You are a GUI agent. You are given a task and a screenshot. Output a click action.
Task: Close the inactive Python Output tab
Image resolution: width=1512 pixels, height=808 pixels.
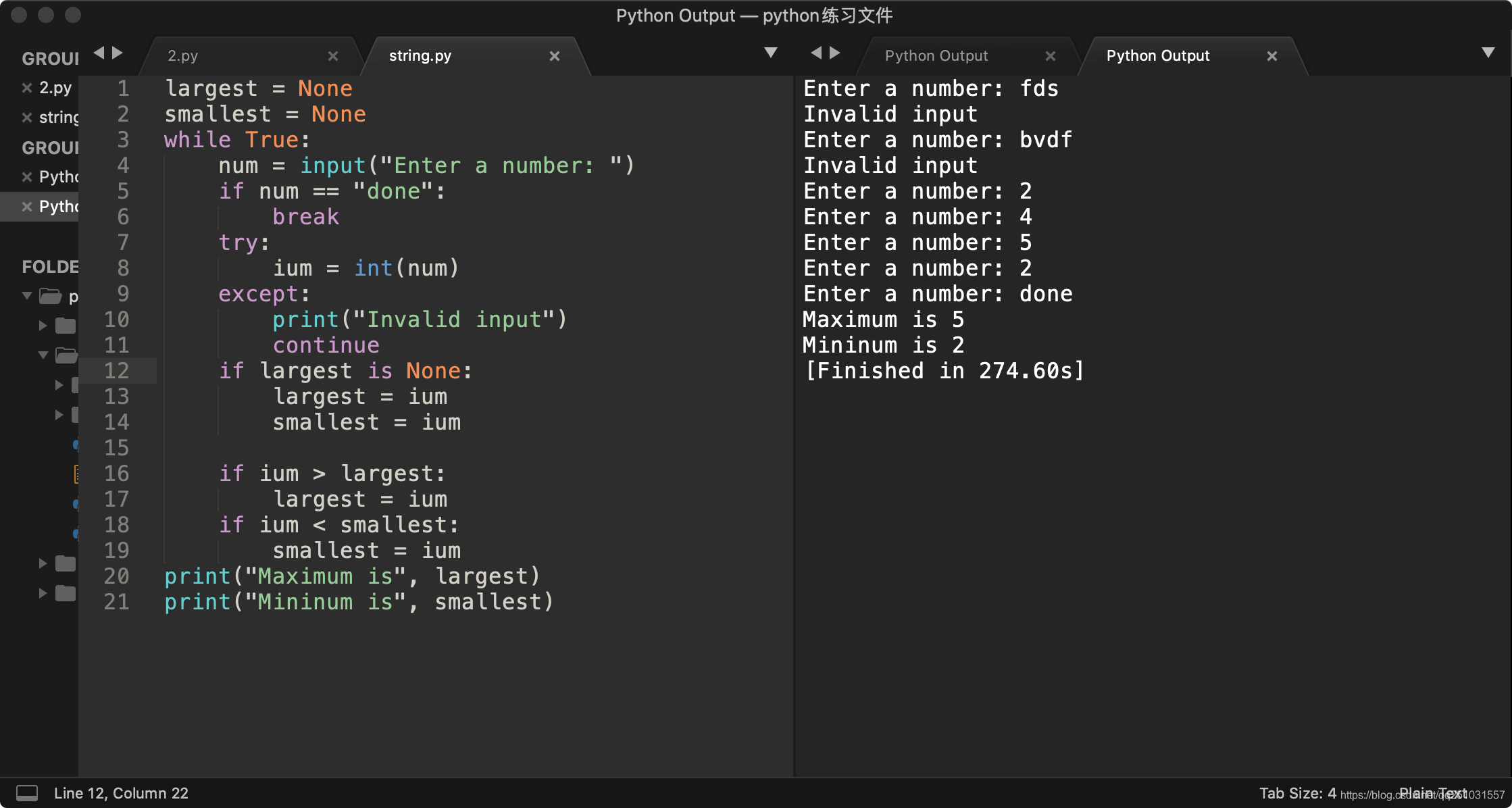tap(1051, 56)
